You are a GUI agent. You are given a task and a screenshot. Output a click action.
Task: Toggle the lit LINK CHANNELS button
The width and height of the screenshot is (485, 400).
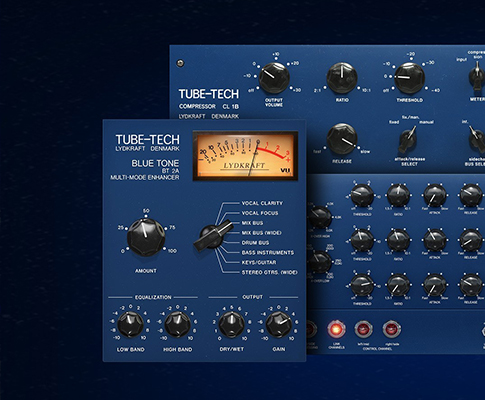pos(336,329)
